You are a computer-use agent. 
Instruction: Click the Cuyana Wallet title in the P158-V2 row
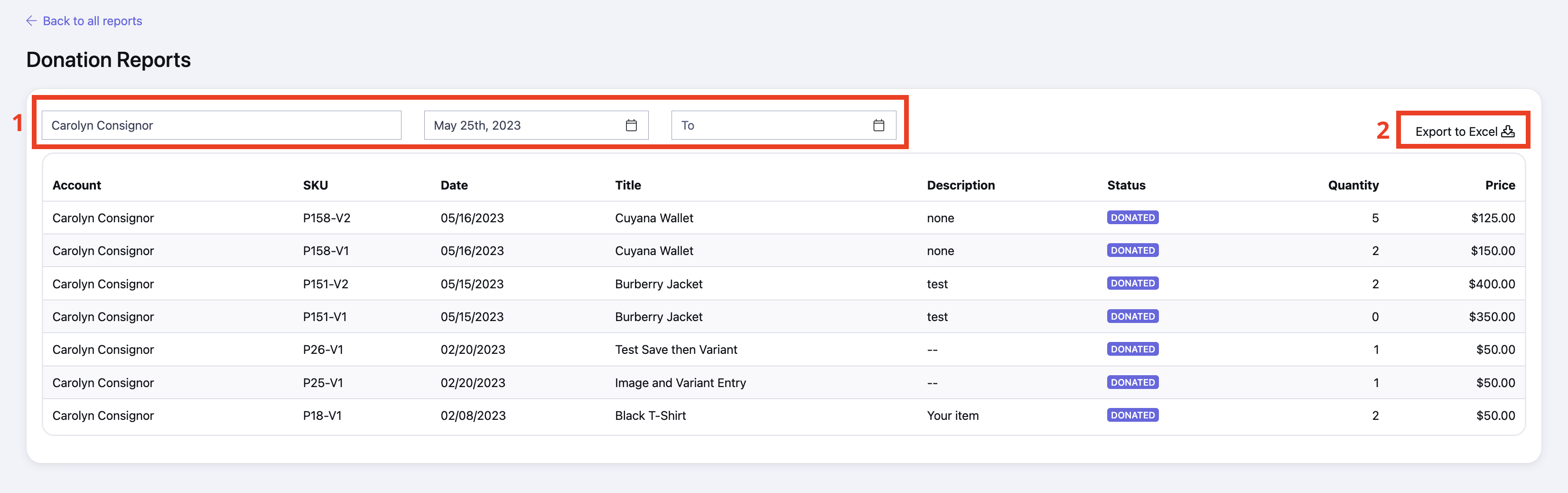654,218
